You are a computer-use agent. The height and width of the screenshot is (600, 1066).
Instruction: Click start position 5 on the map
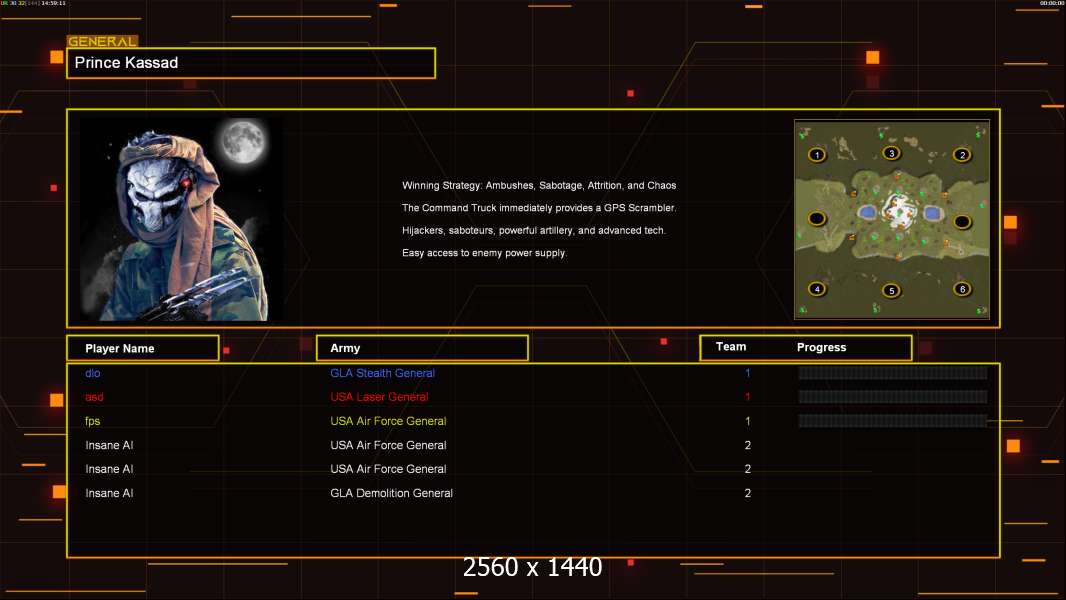(891, 291)
